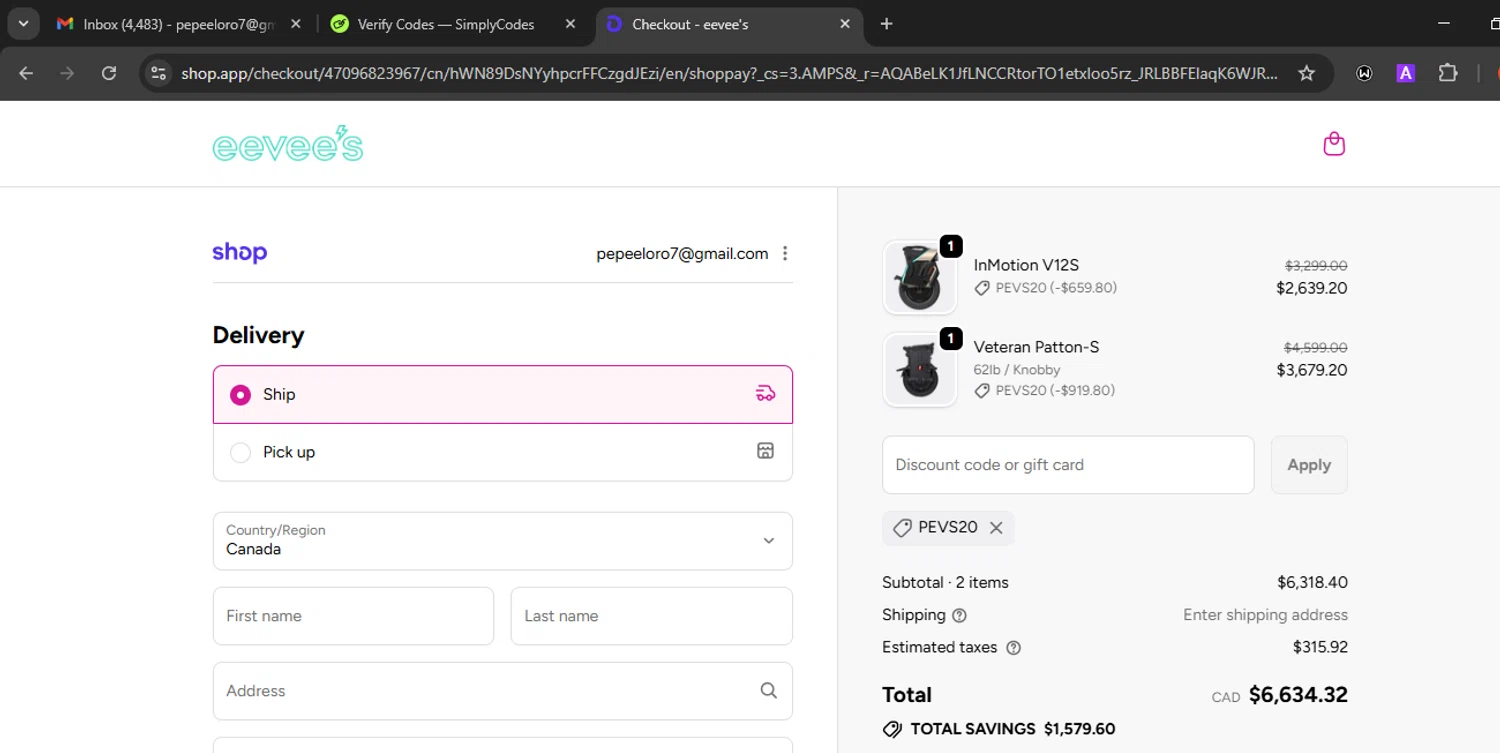Screen dimensions: 1500x753
Task: Click the address search magnifier icon
Action: pos(768,690)
